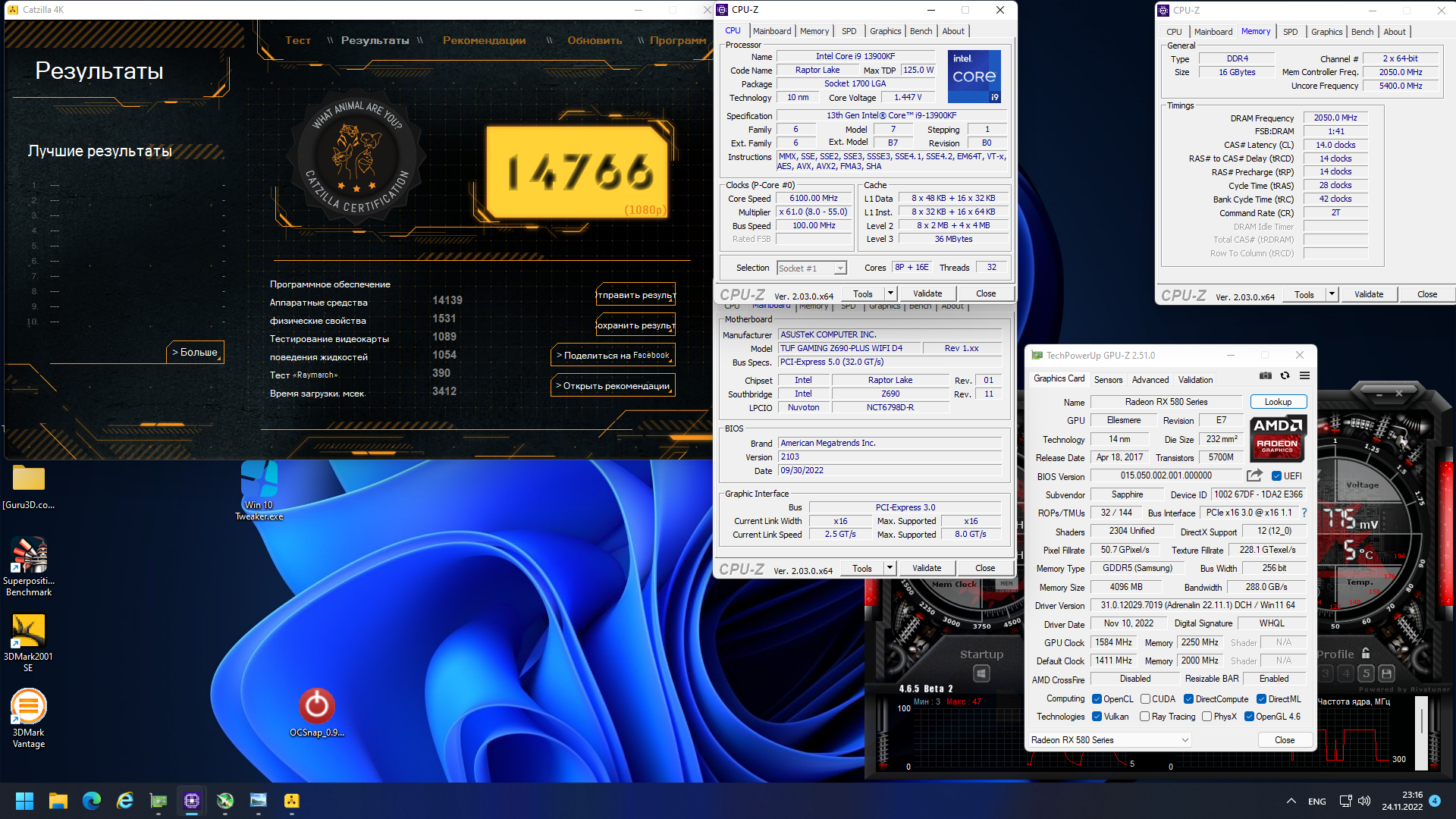Image resolution: width=1456 pixels, height=819 pixels.
Task: Expand the Больше results list in Catzilla
Action: click(x=195, y=352)
